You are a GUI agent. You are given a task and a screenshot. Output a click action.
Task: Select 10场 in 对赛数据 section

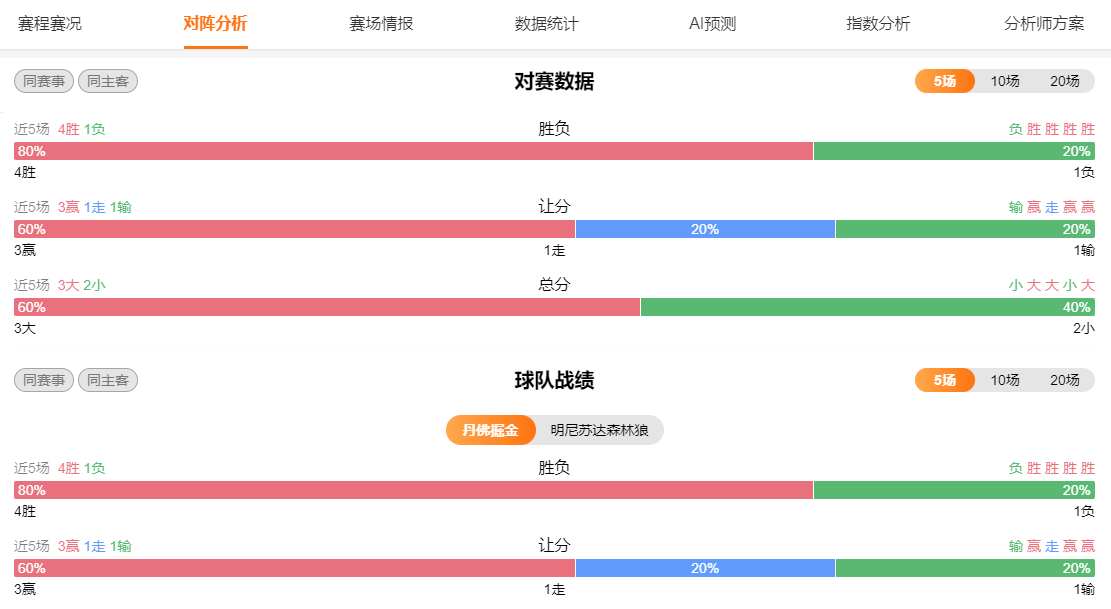(1005, 81)
